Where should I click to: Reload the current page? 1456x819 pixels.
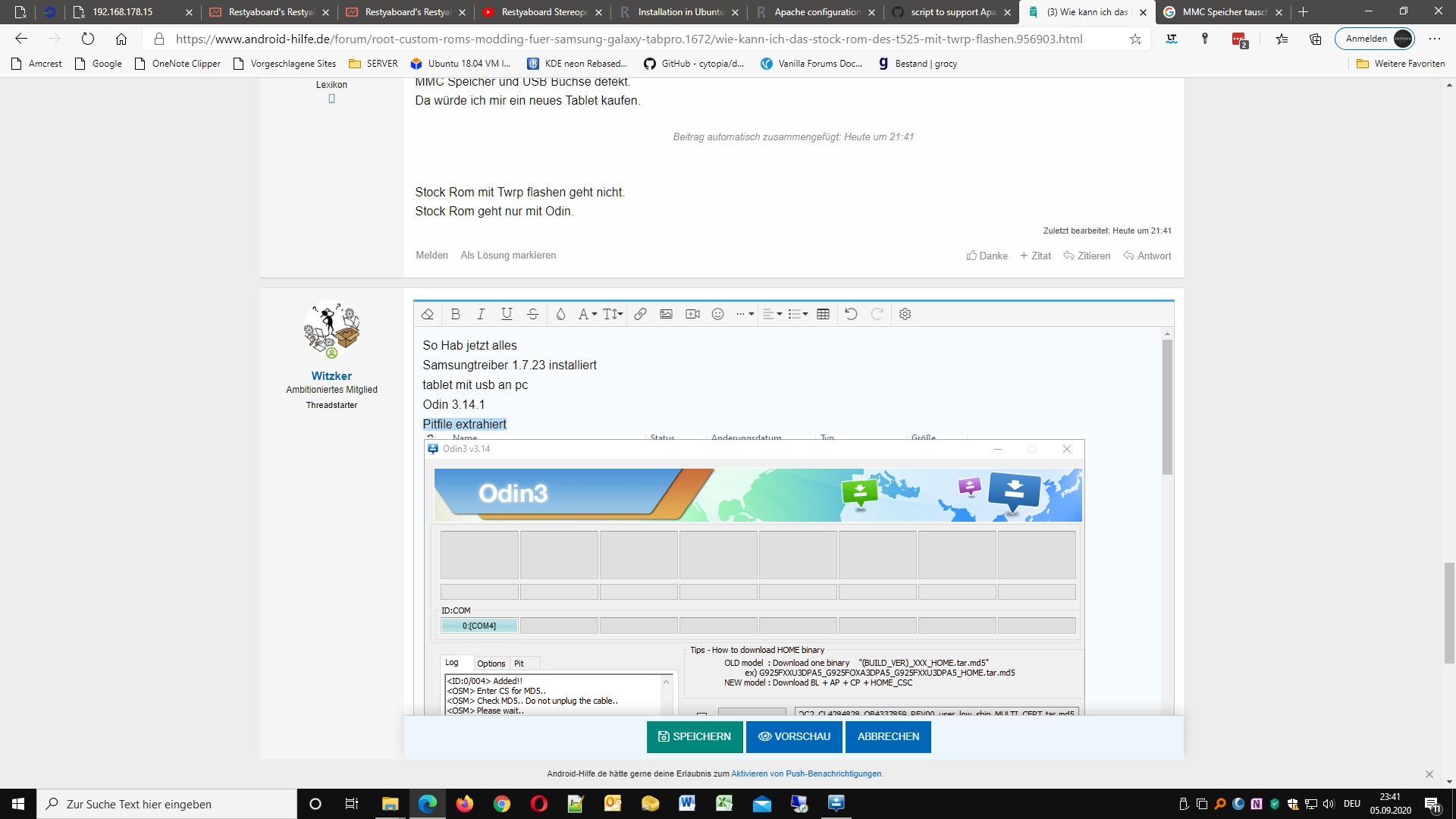(x=88, y=39)
